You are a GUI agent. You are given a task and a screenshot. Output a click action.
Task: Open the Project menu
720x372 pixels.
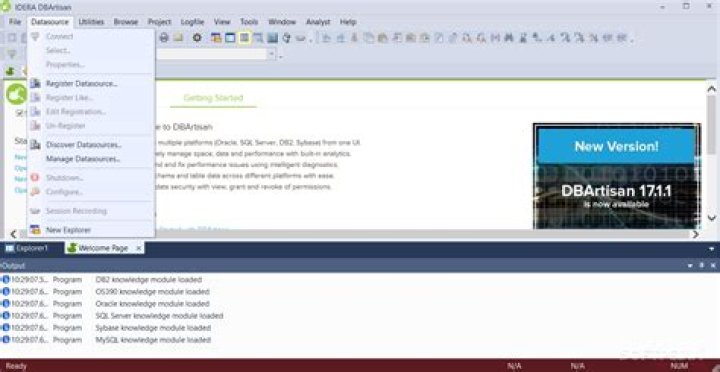click(x=159, y=22)
